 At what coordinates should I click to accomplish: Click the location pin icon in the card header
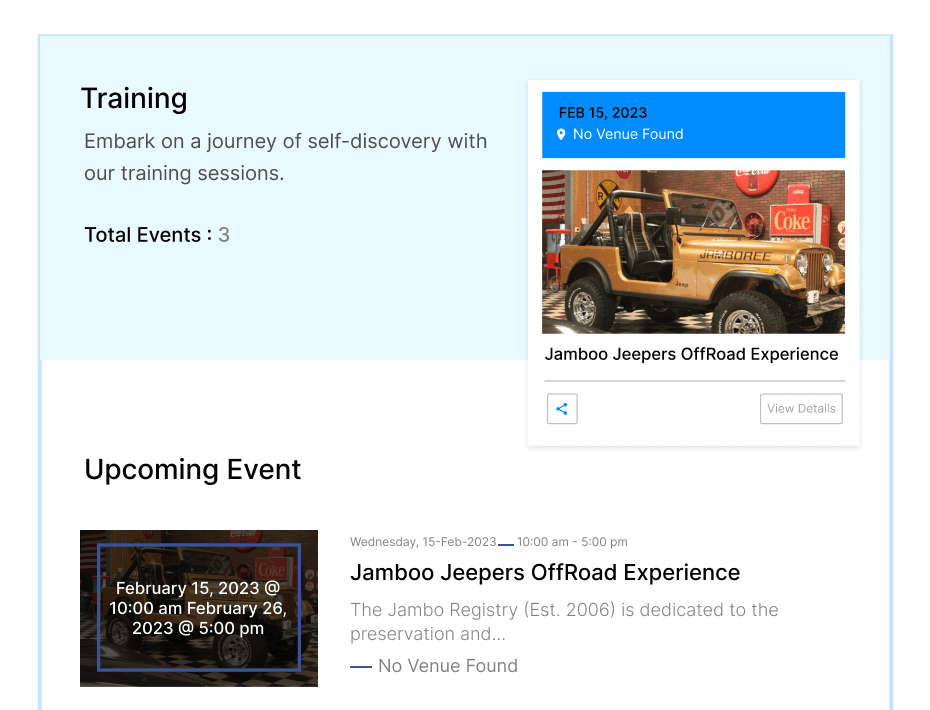(x=561, y=134)
